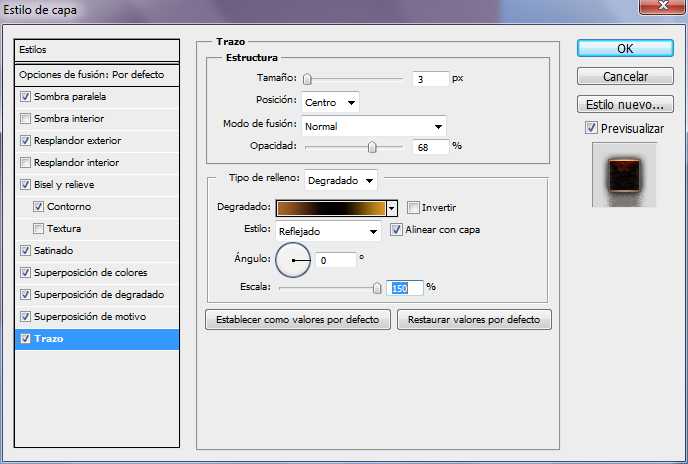688x464 pixels.
Task: Close the Estilo de capa dialog
Action: [663, 7]
